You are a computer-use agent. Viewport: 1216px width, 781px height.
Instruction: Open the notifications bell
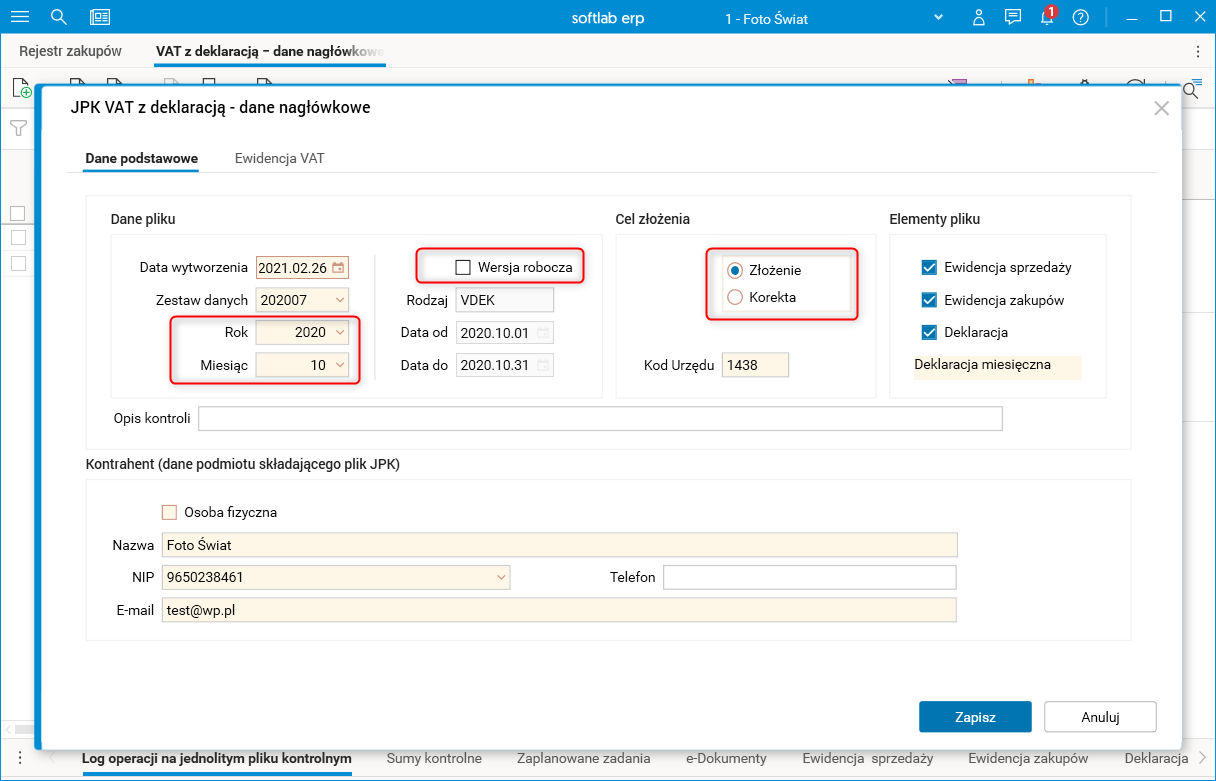pyautogui.click(x=1046, y=18)
